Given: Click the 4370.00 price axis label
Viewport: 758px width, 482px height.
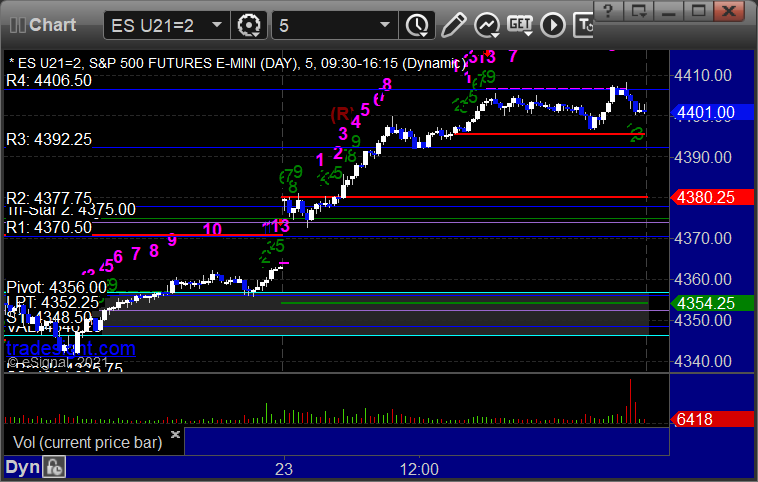Looking at the screenshot, I should coord(703,238).
